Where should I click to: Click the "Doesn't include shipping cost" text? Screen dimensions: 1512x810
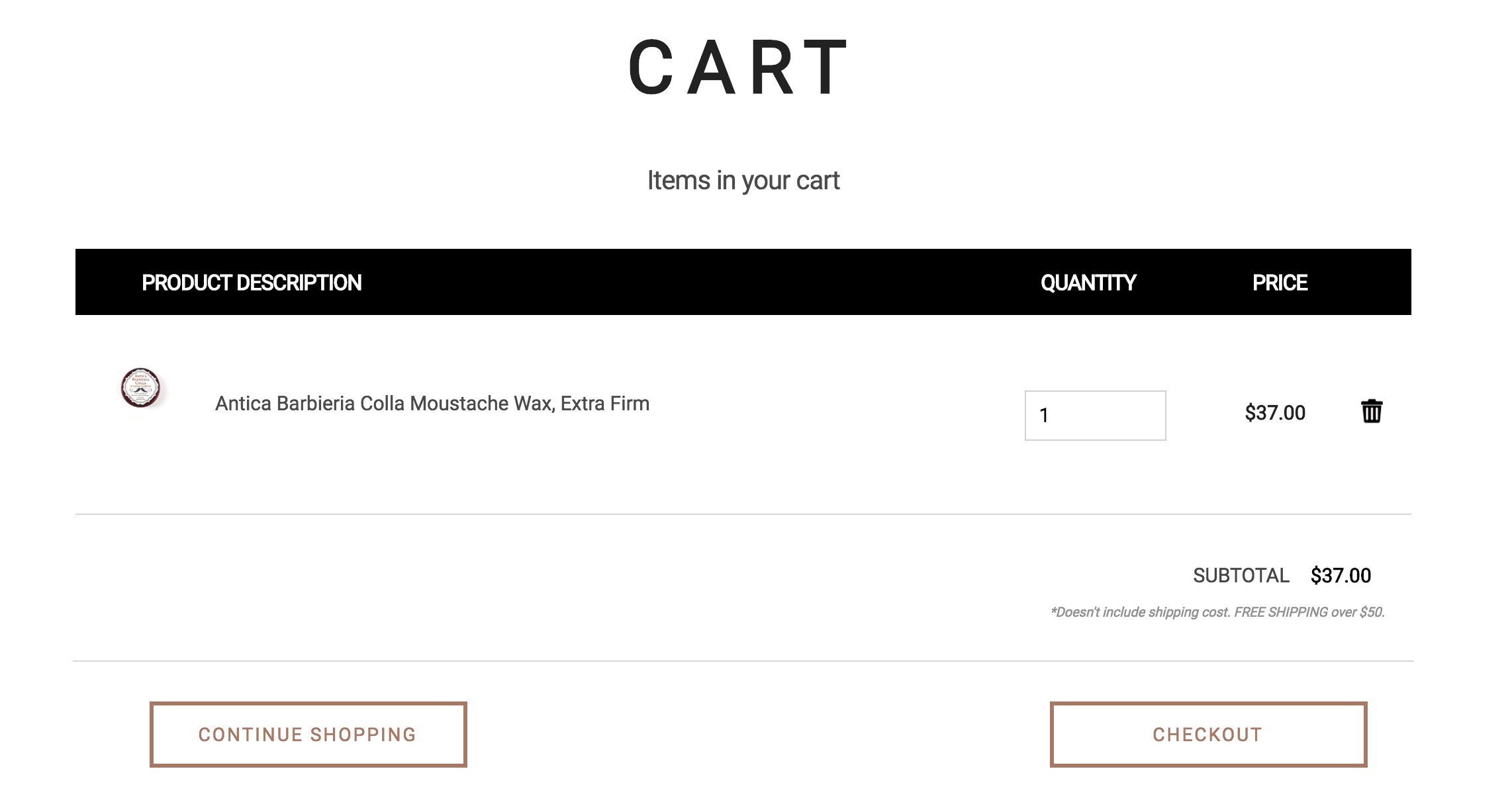pos(1140,612)
